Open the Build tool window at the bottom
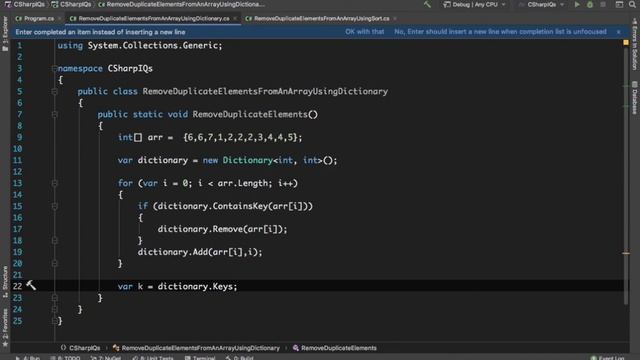Screen dimensions: 640x360 click(x=239, y=358)
